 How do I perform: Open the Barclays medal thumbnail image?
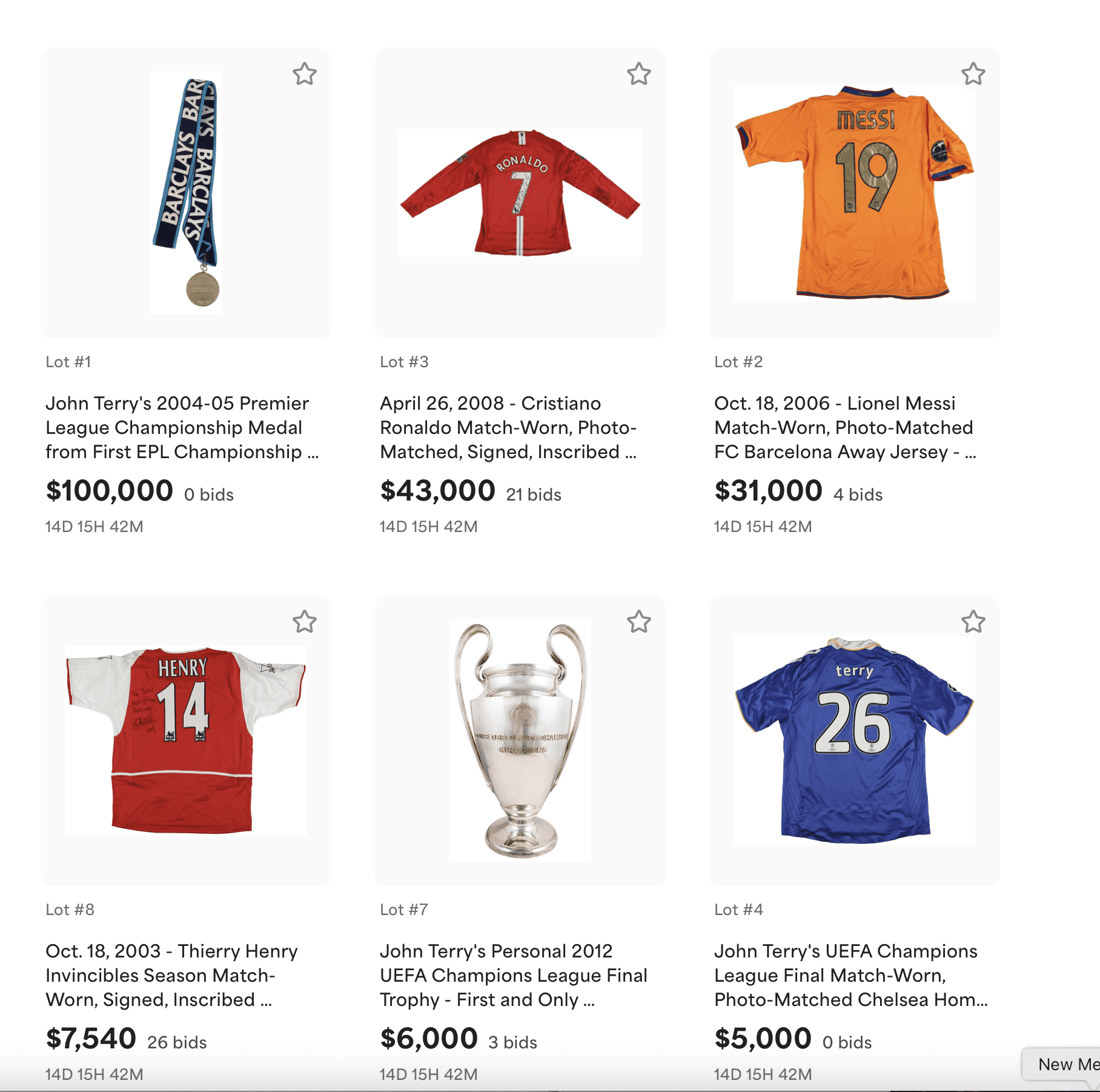[186, 193]
